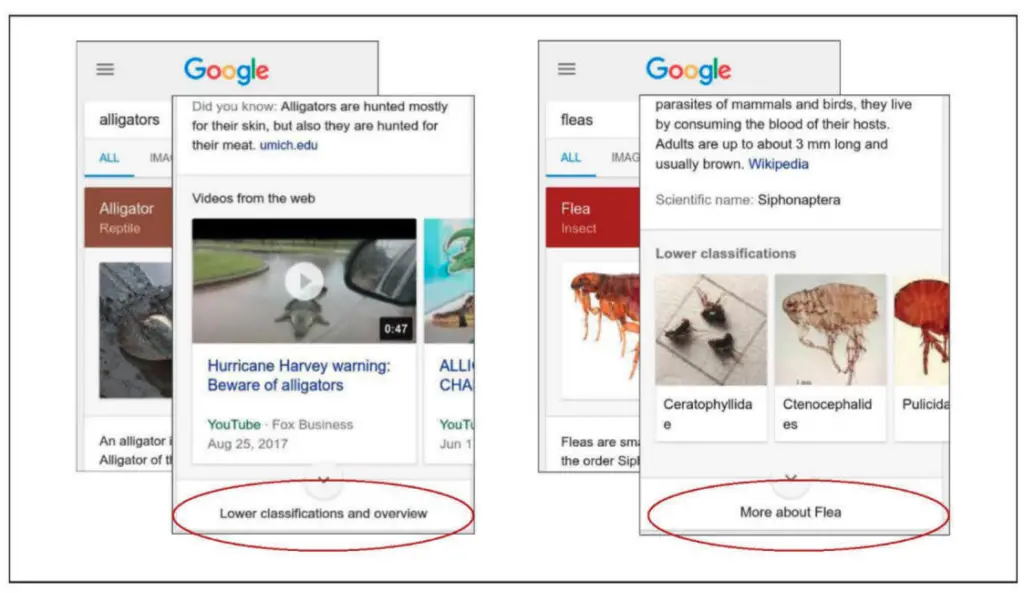Open Hurricane Harvey warning video title link
Screen dimensions: 1024x593
pos(299,376)
